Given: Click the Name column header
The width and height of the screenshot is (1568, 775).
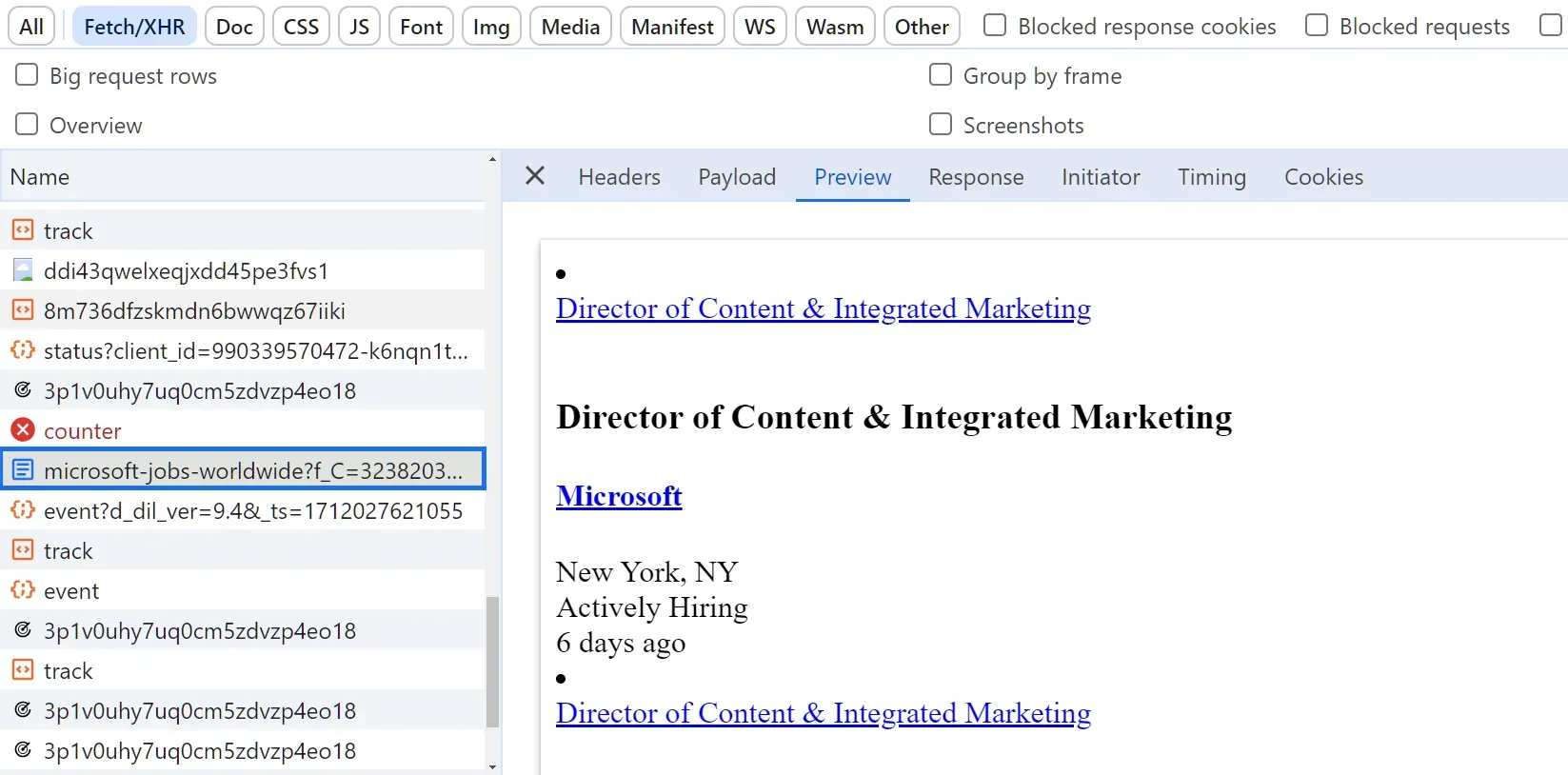Looking at the screenshot, I should (243, 177).
